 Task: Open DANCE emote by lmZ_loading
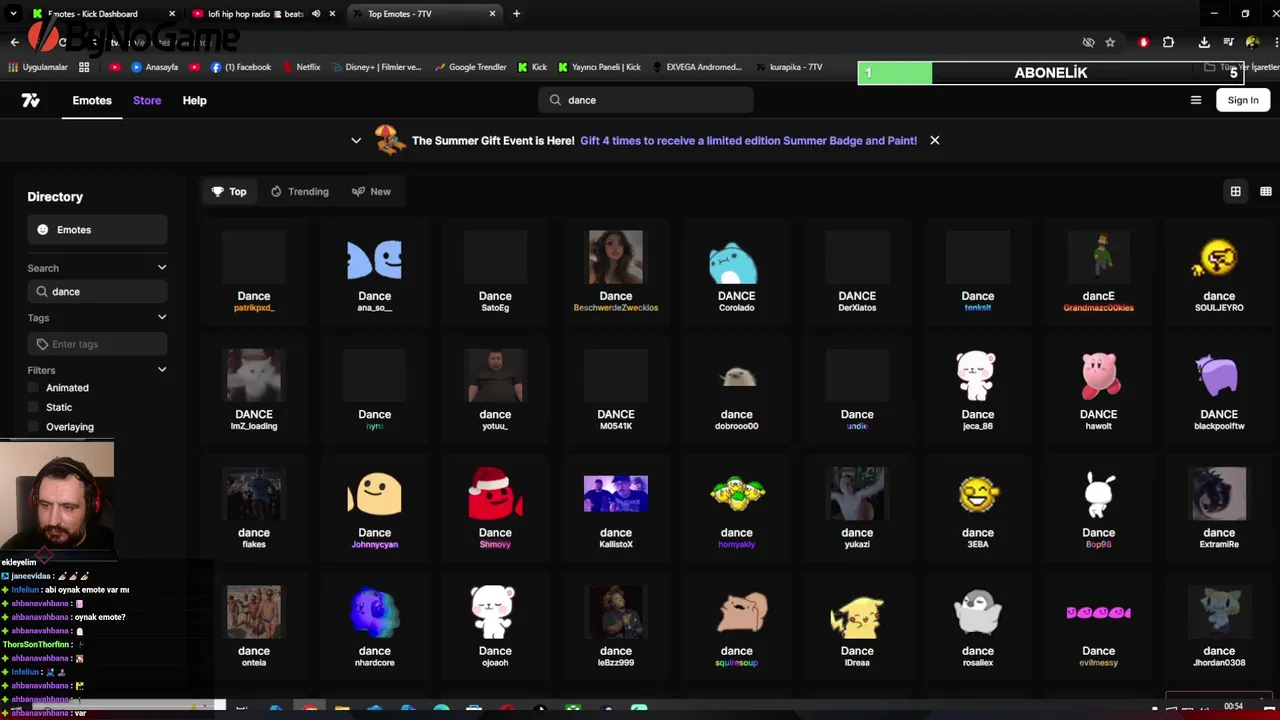254,389
